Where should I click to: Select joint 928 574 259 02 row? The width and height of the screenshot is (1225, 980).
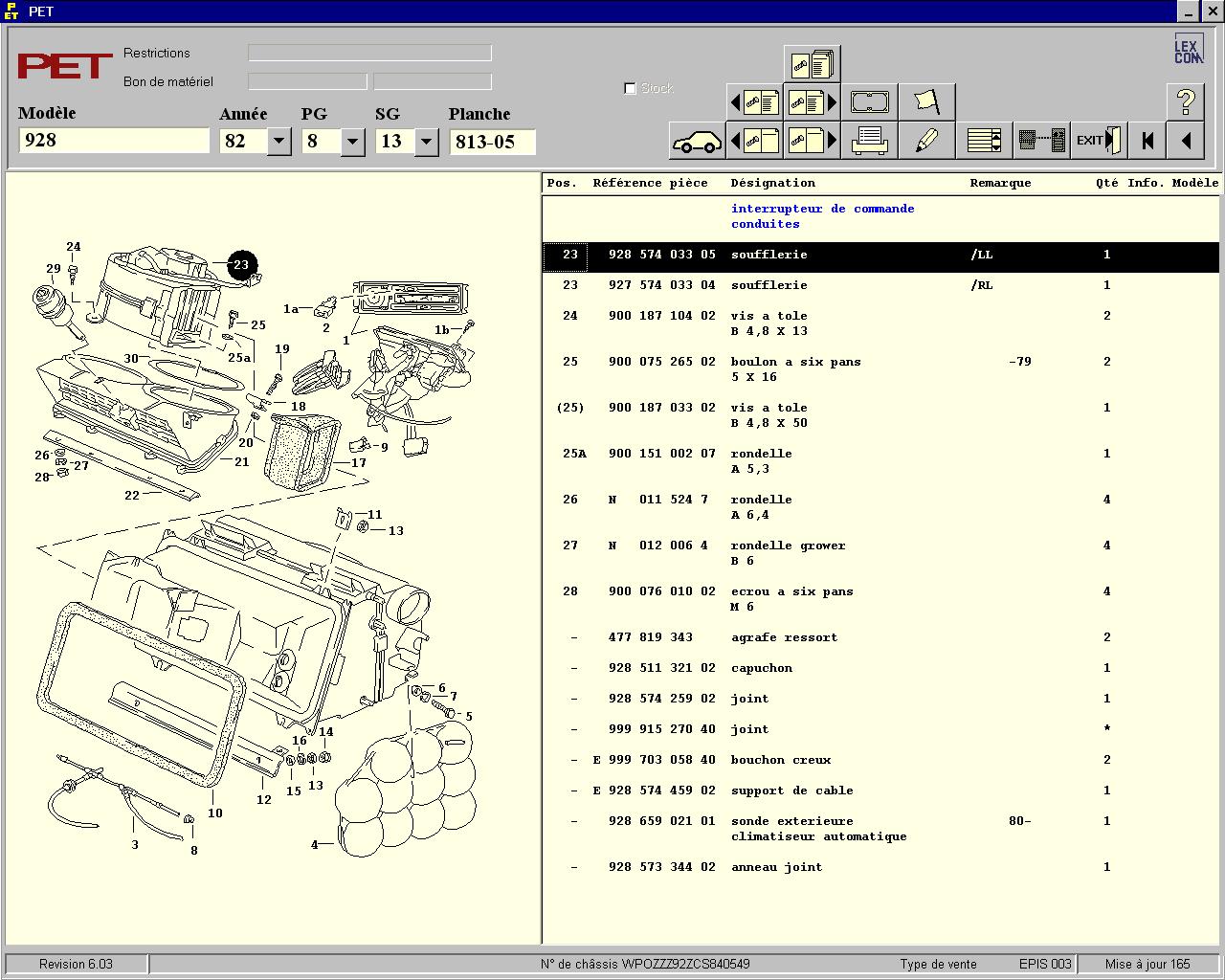pyautogui.click(x=881, y=699)
